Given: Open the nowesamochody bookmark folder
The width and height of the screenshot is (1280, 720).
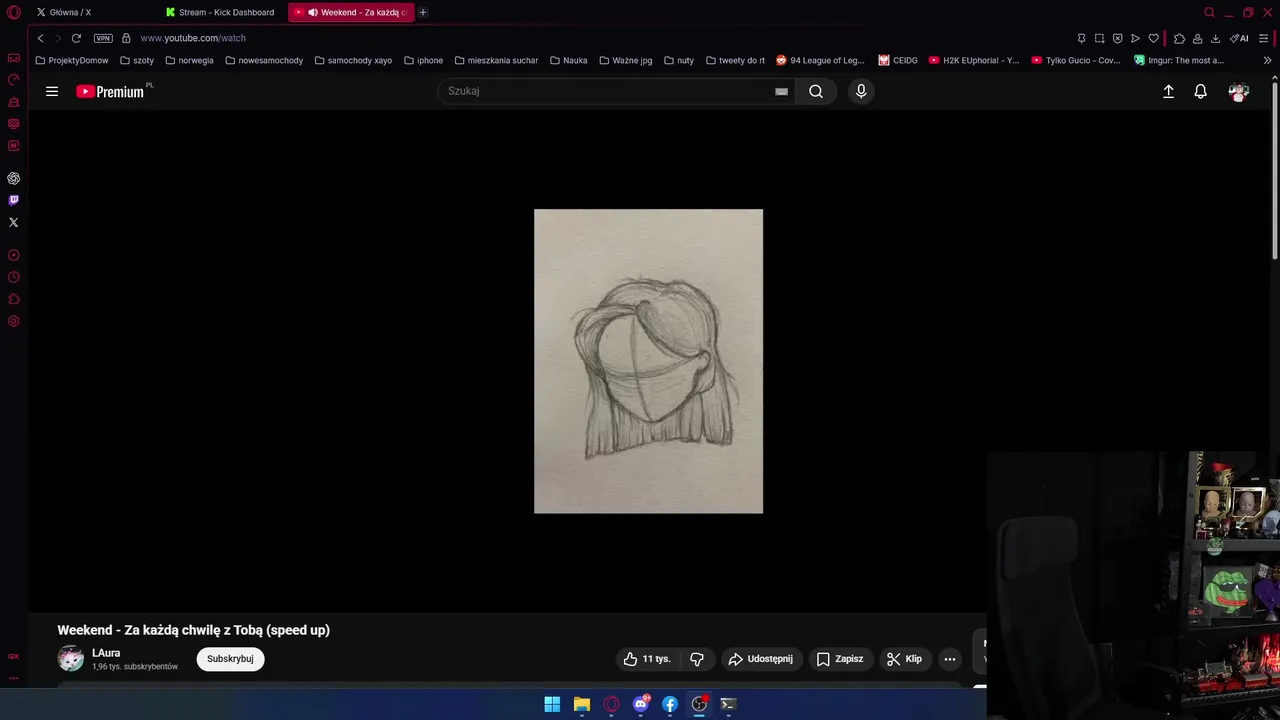Looking at the screenshot, I should 264,60.
